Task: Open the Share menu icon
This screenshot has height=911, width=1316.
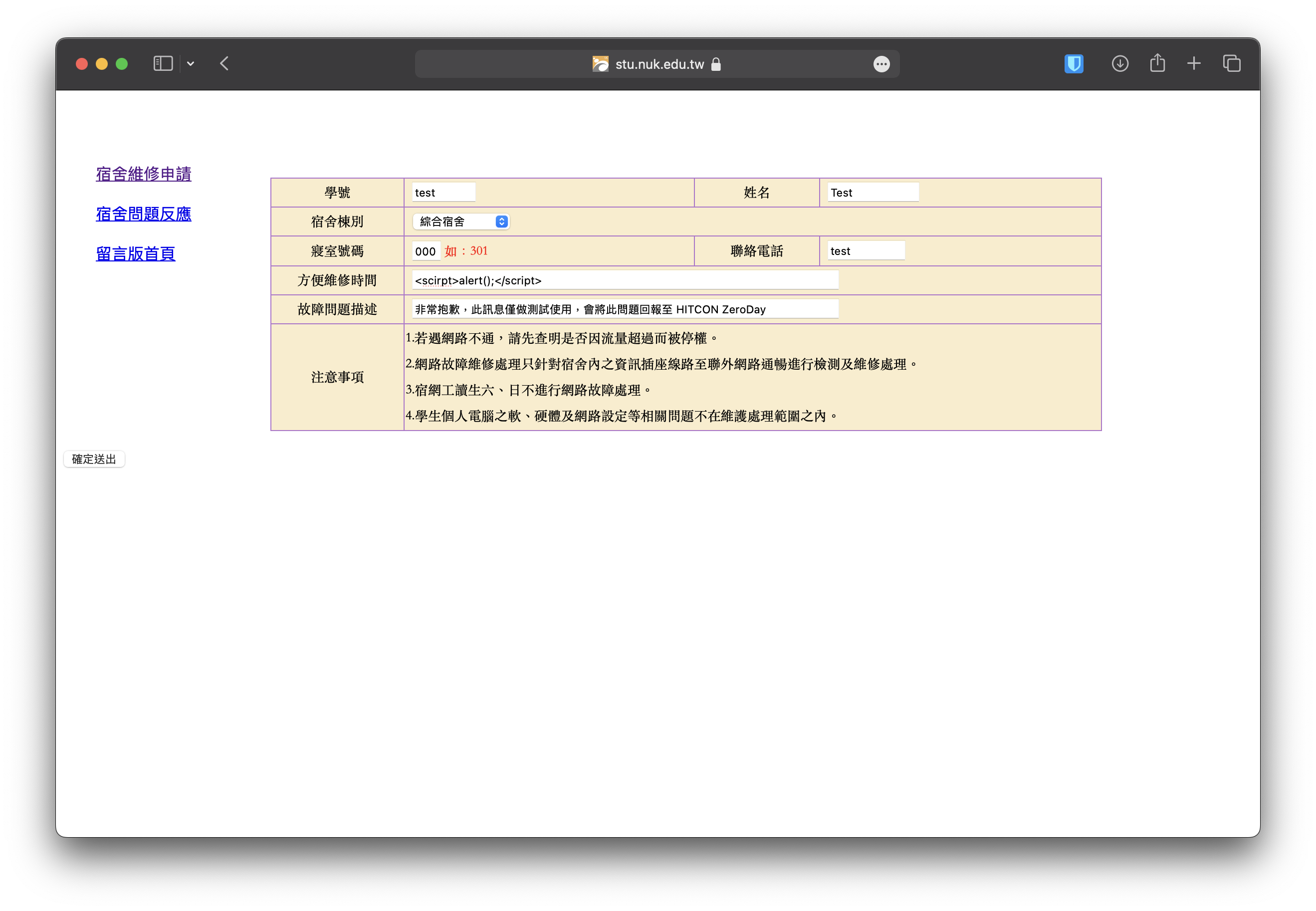Action: [1157, 63]
